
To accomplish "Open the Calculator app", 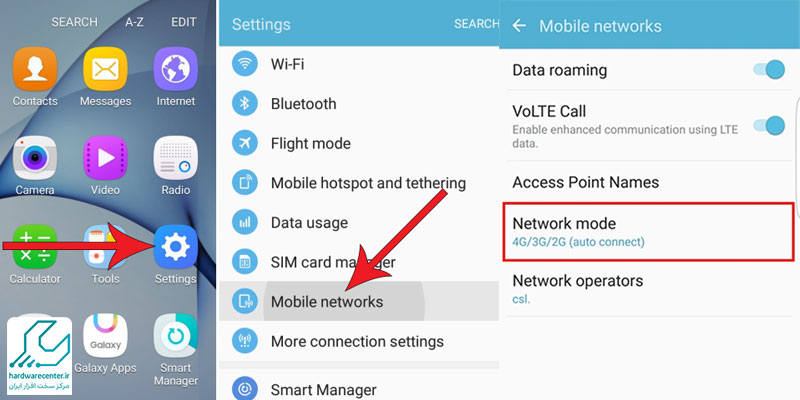I will tap(35, 247).
